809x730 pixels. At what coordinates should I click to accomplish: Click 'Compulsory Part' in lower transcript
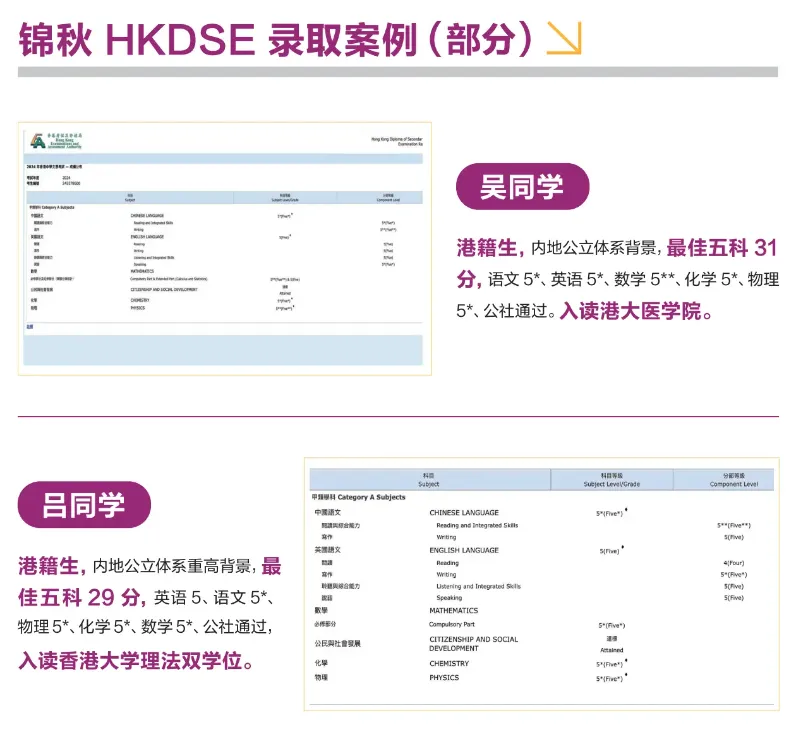[x=451, y=624]
